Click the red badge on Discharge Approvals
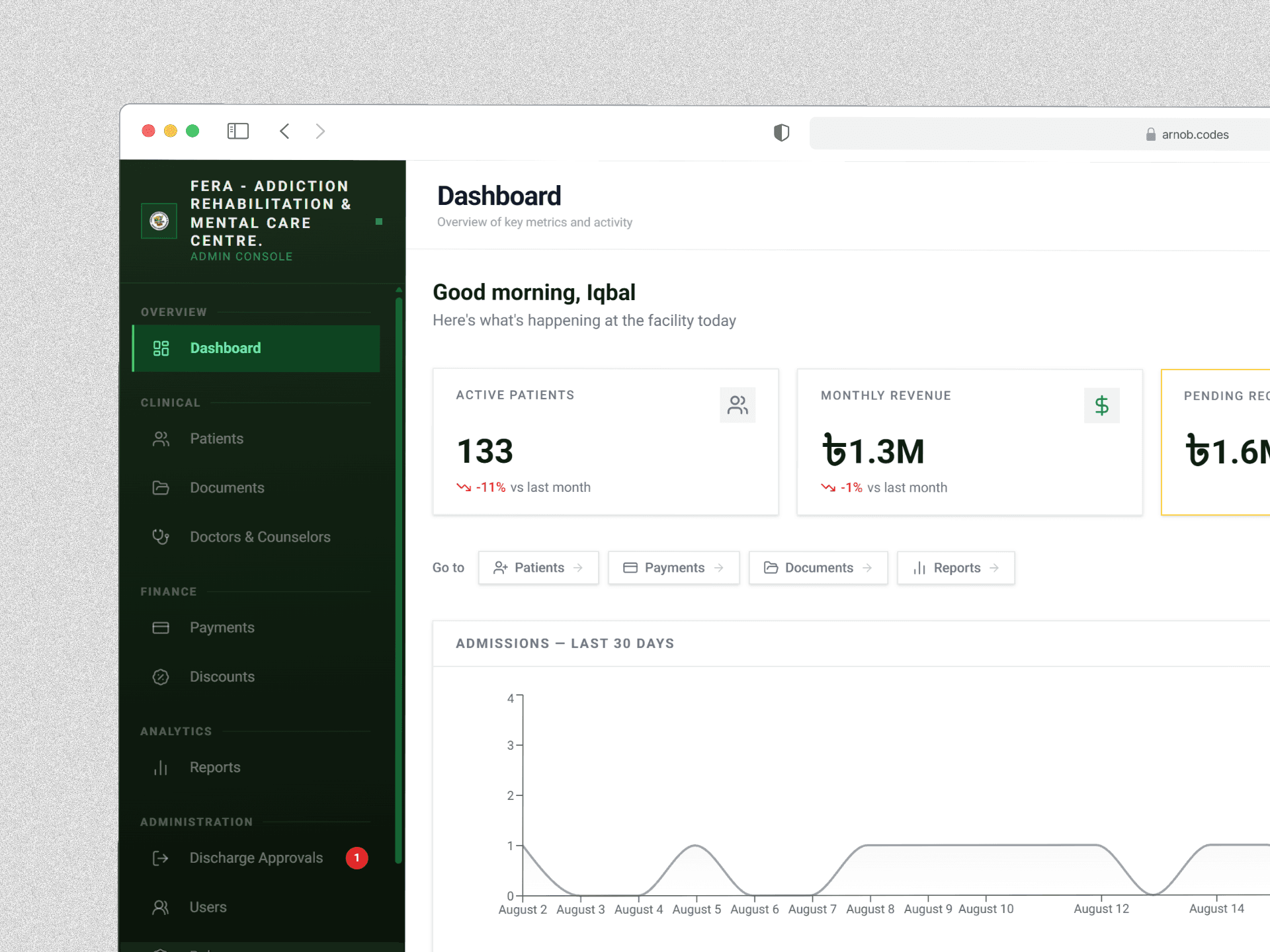The height and width of the screenshot is (952, 1270). [x=357, y=858]
